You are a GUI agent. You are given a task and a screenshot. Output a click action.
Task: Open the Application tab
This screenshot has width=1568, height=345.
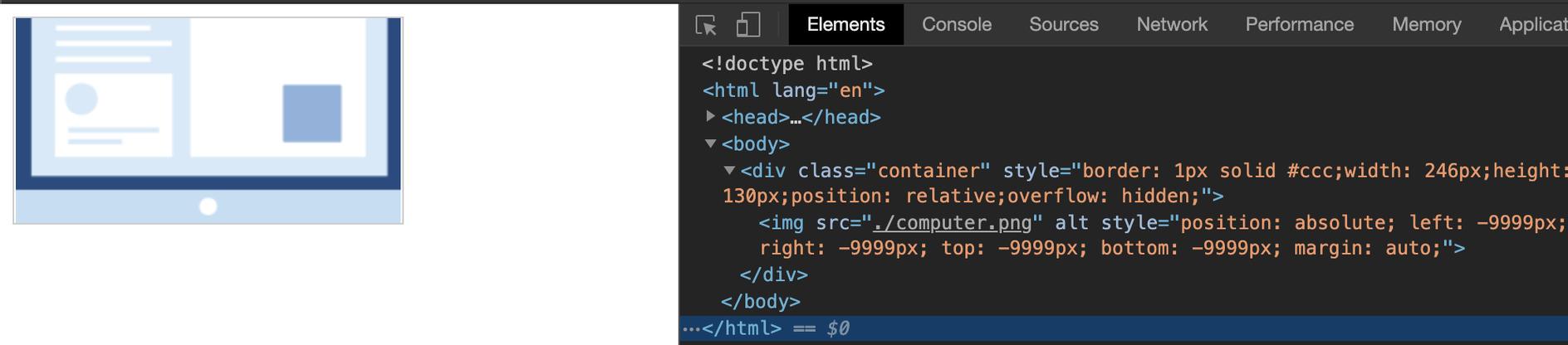coord(1532,25)
